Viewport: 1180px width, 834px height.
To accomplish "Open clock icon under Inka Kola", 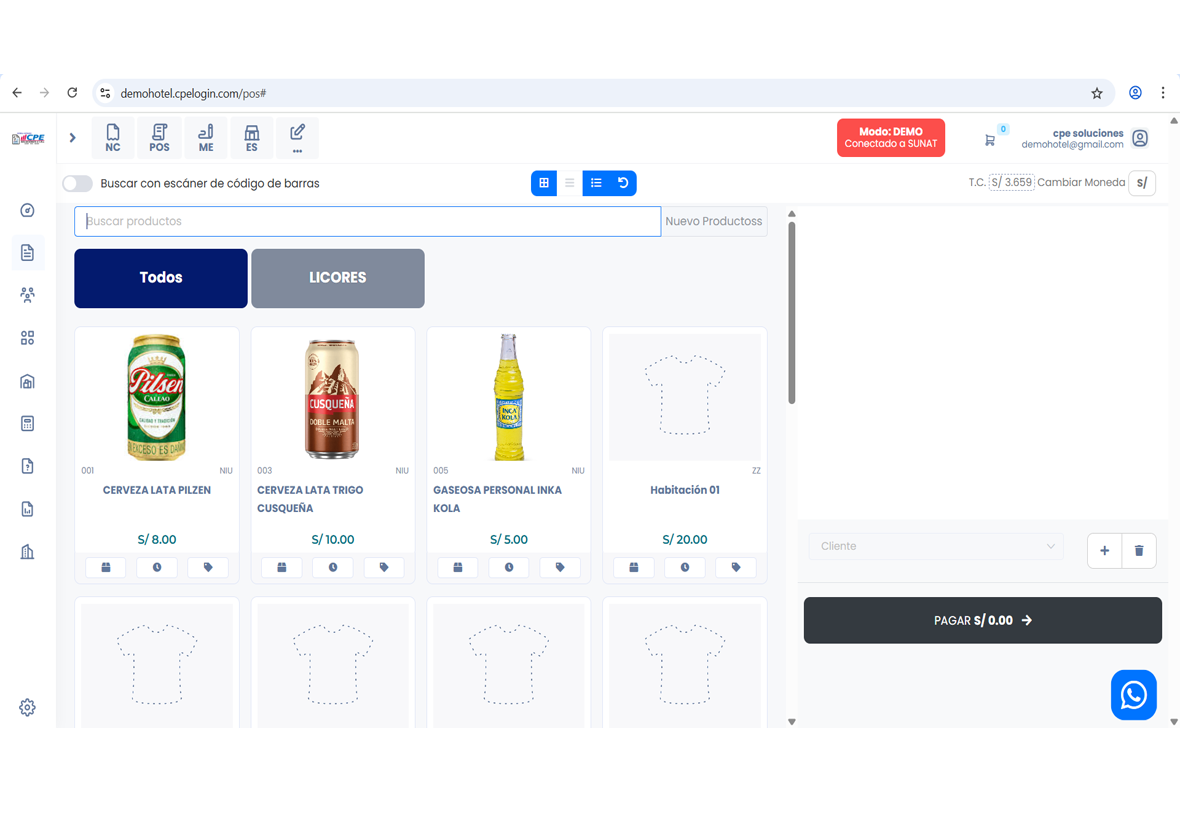I will pos(509,567).
